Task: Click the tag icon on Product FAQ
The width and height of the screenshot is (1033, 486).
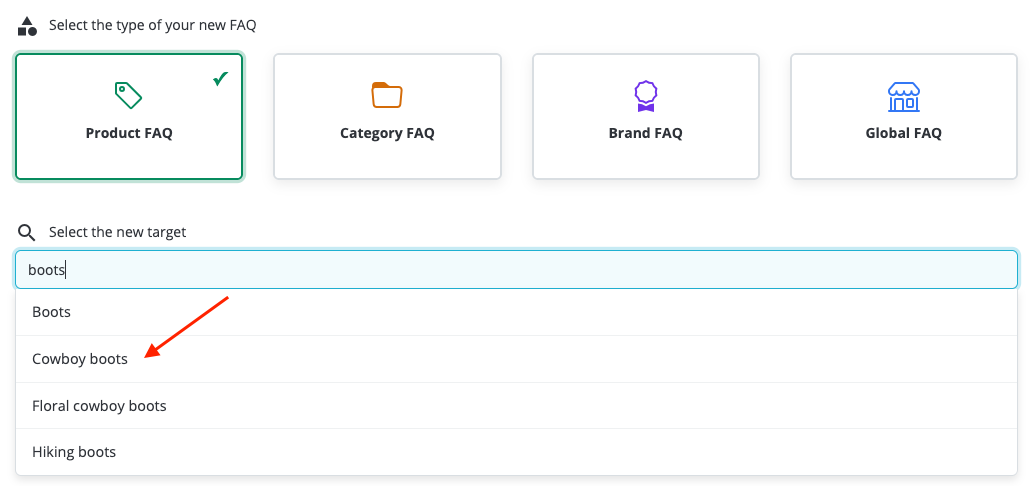Action: coord(129,96)
